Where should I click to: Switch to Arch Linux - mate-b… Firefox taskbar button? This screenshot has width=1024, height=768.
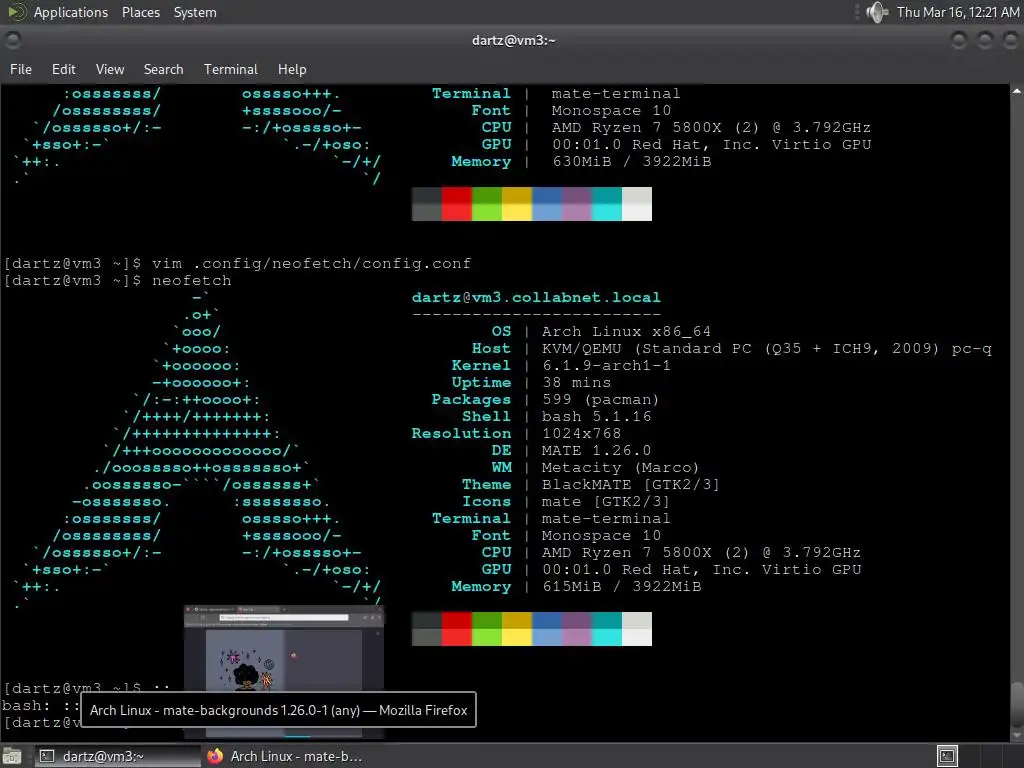coord(285,756)
